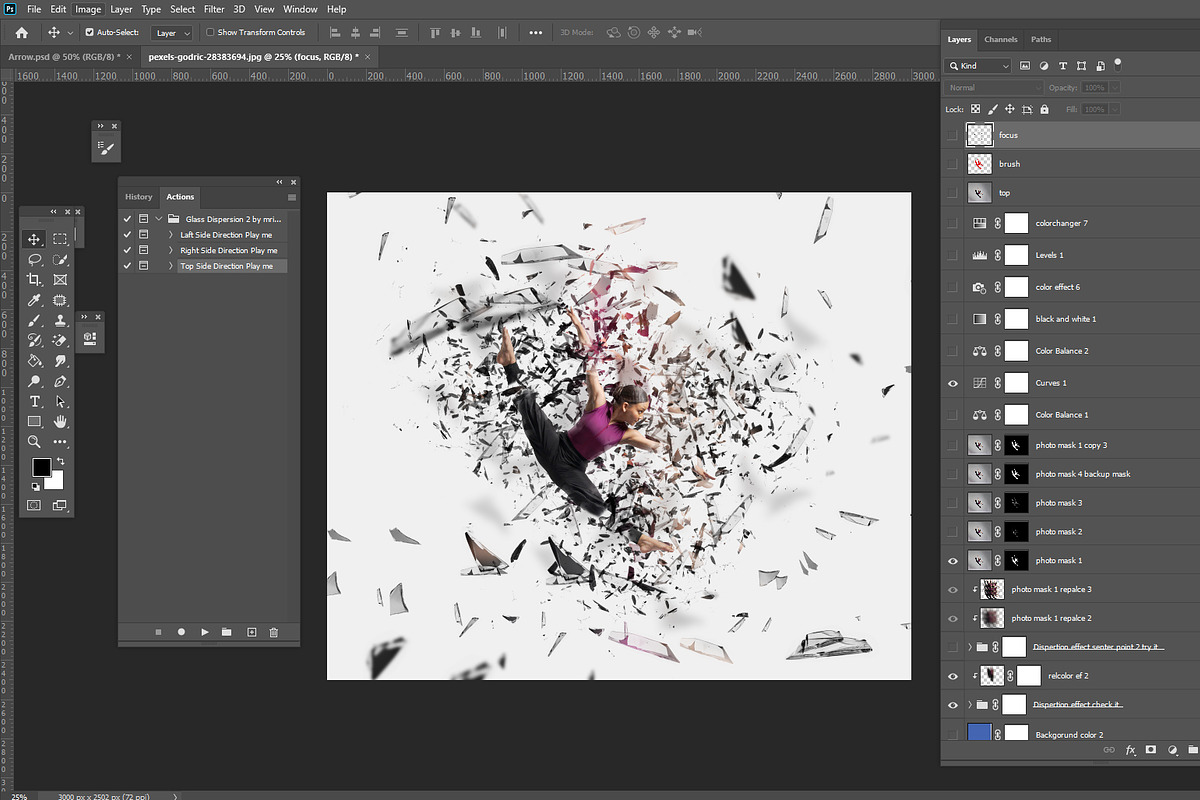Create a new action set folder
Viewport: 1200px width, 800px height.
coord(227,632)
